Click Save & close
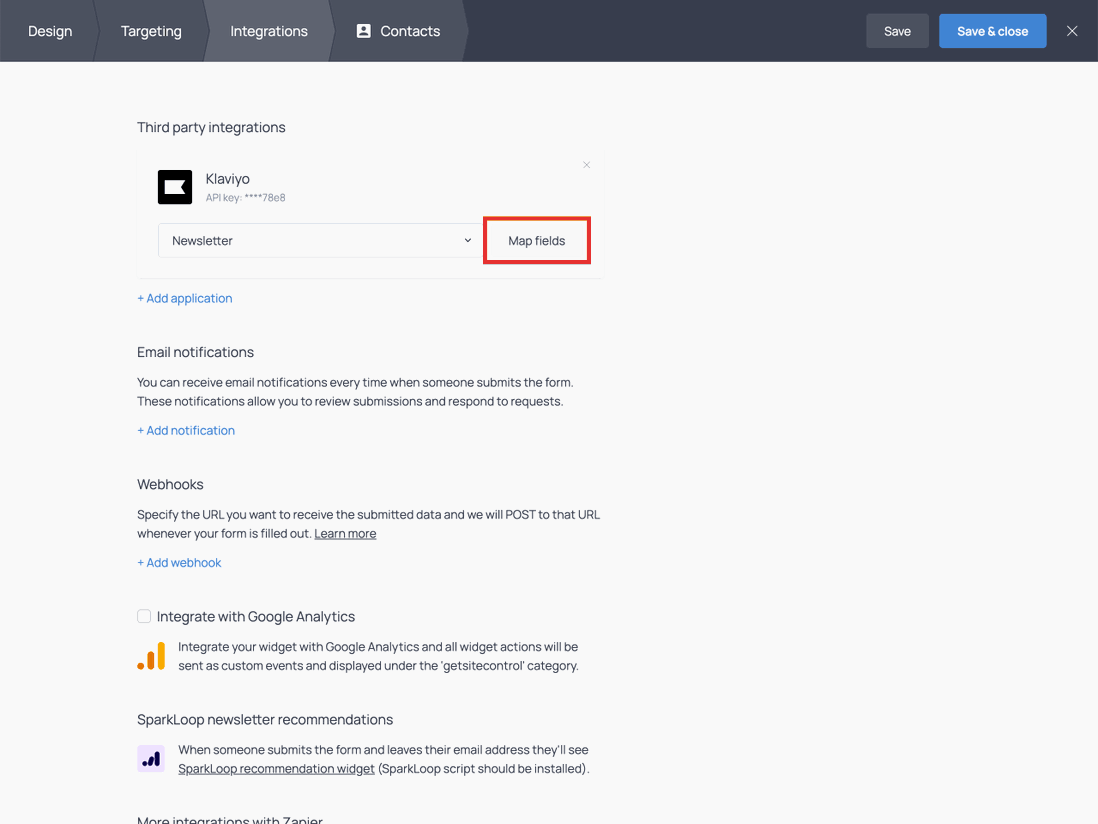 pyautogui.click(x=992, y=31)
